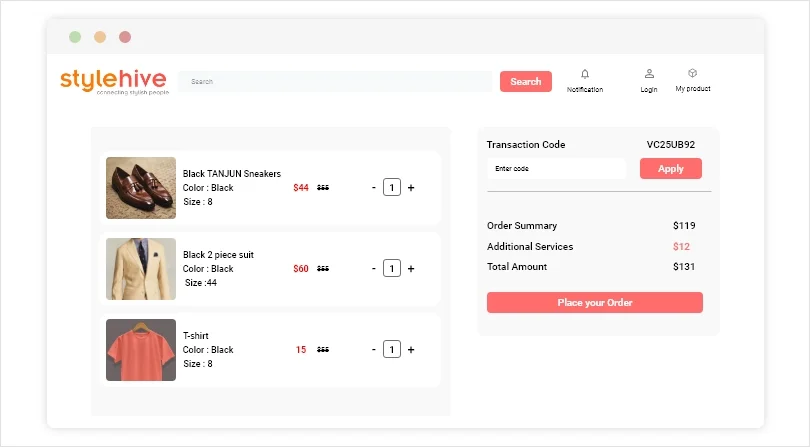Click the T-shirt product title
This screenshot has height=447, width=810.
pyautogui.click(x=196, y=335)
